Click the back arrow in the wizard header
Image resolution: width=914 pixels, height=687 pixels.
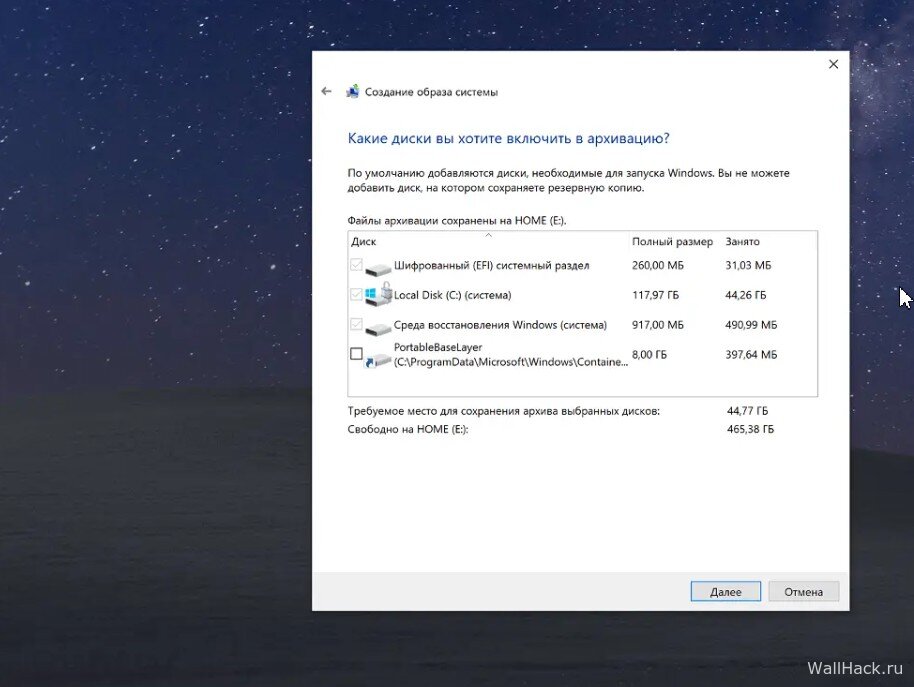tap(326, 91)
